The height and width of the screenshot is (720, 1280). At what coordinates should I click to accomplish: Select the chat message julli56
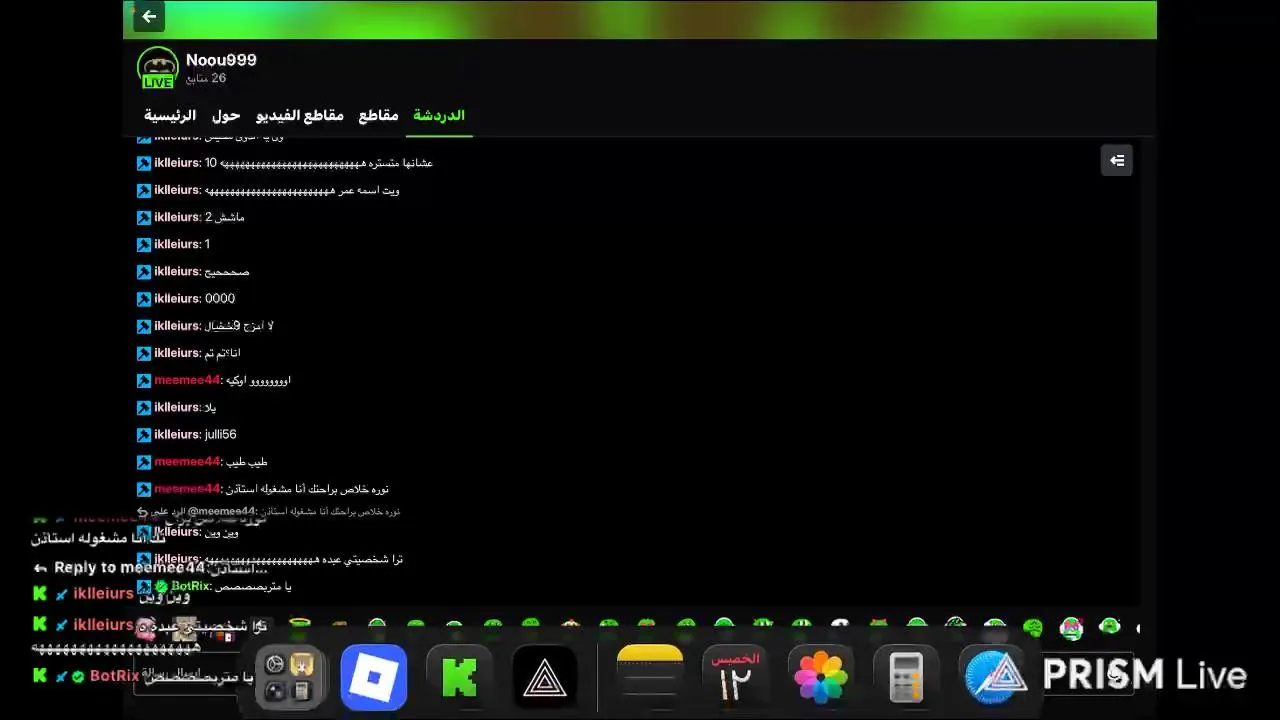[x=220, y=435]
